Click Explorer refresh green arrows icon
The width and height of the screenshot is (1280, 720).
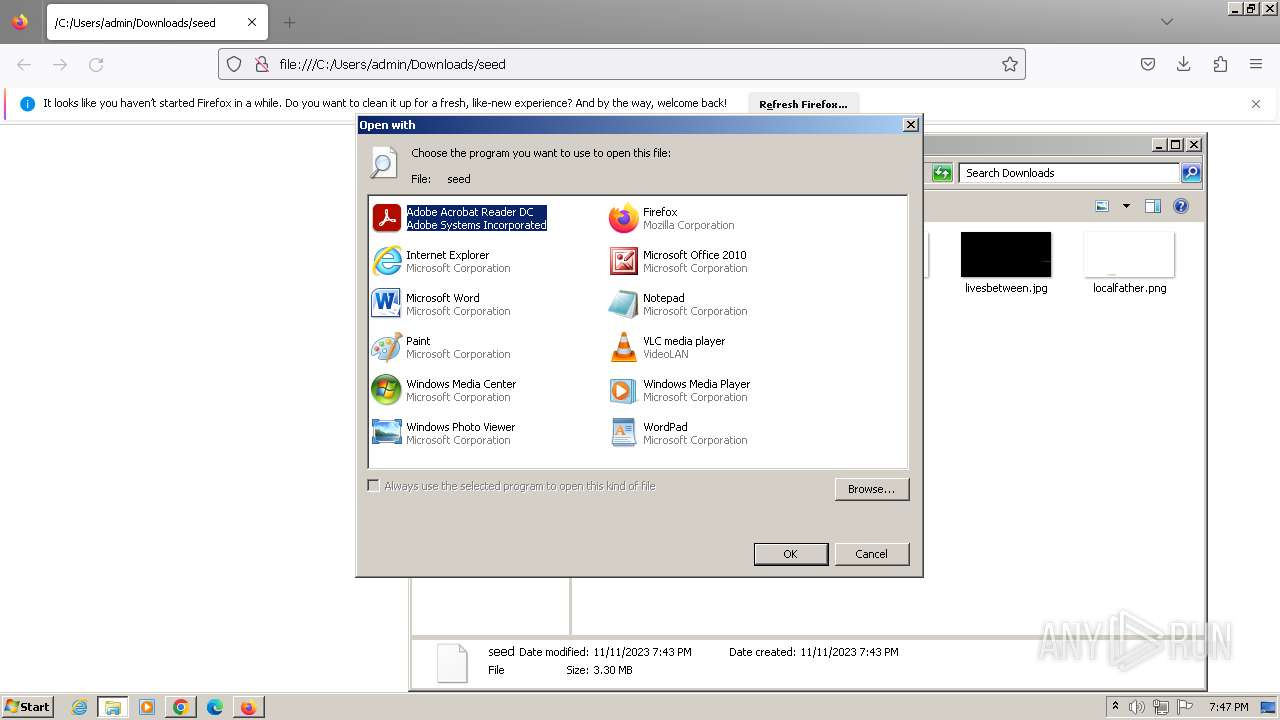pos(942,173)
